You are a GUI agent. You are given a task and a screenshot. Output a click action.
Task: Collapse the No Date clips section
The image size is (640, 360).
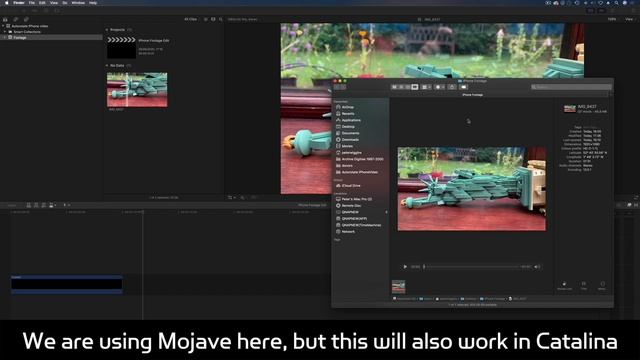coord(107,65)
